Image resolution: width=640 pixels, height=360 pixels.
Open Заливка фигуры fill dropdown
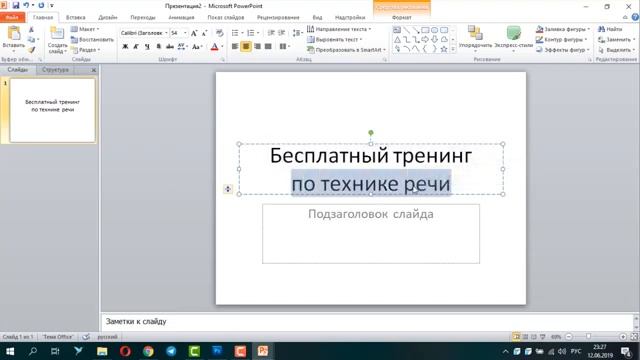click(562, 29)
